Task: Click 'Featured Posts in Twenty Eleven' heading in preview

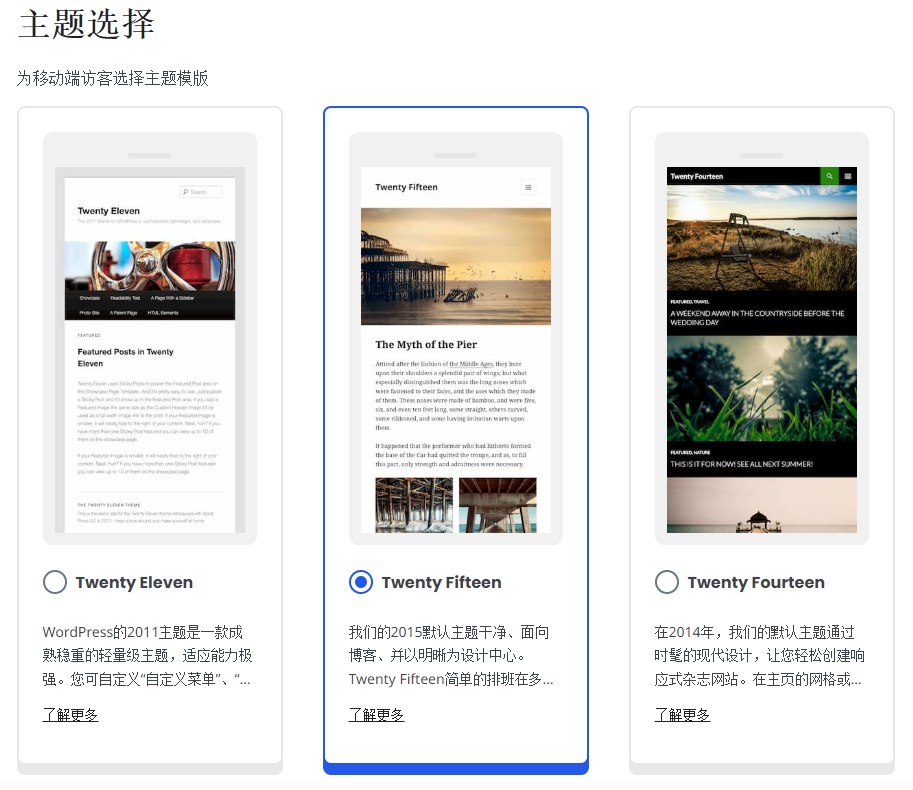Action: click(x=125, y=357)
